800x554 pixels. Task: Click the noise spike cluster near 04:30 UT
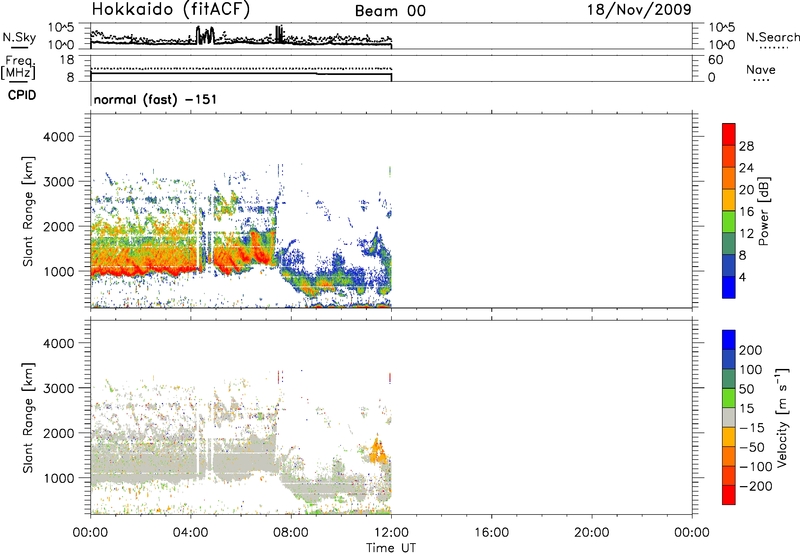[x=205, y=36]
